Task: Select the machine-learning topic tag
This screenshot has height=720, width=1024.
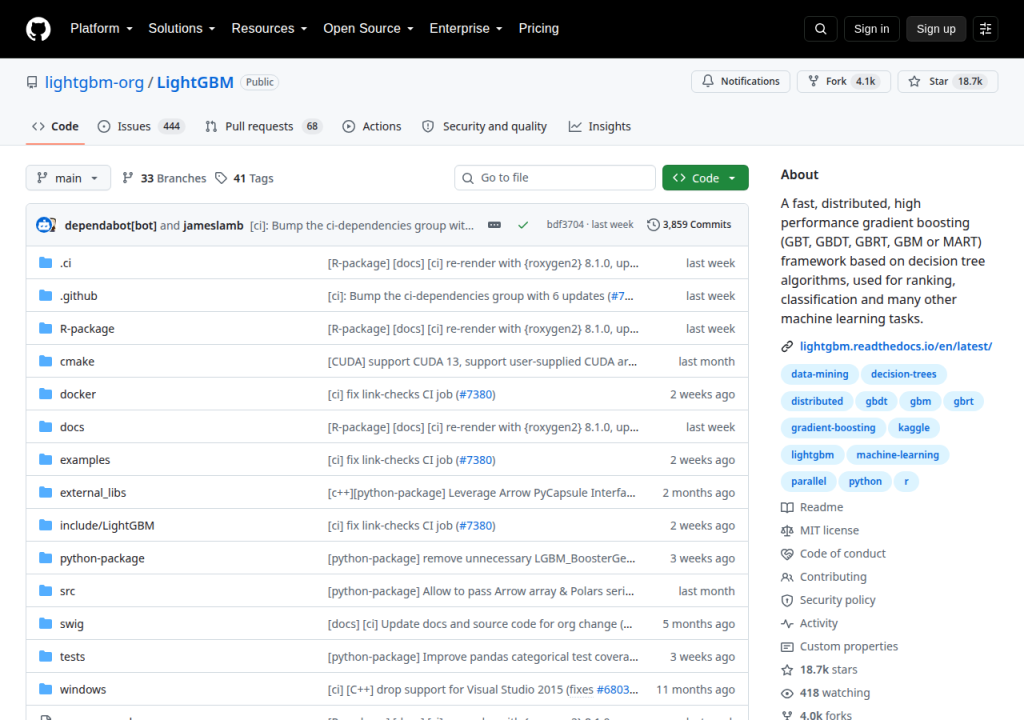Action: pos(897,455)
